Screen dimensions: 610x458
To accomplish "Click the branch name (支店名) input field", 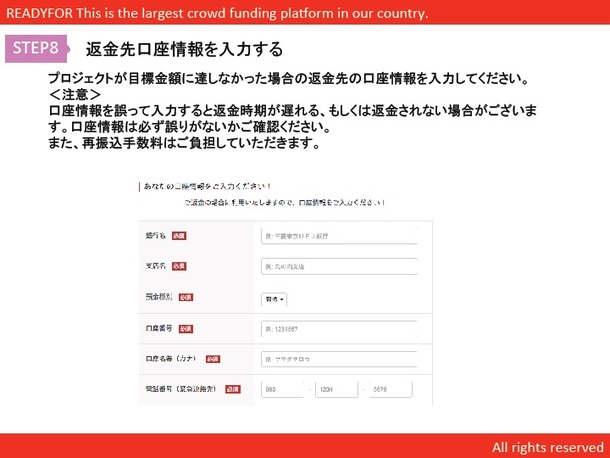I will (339, 267).
